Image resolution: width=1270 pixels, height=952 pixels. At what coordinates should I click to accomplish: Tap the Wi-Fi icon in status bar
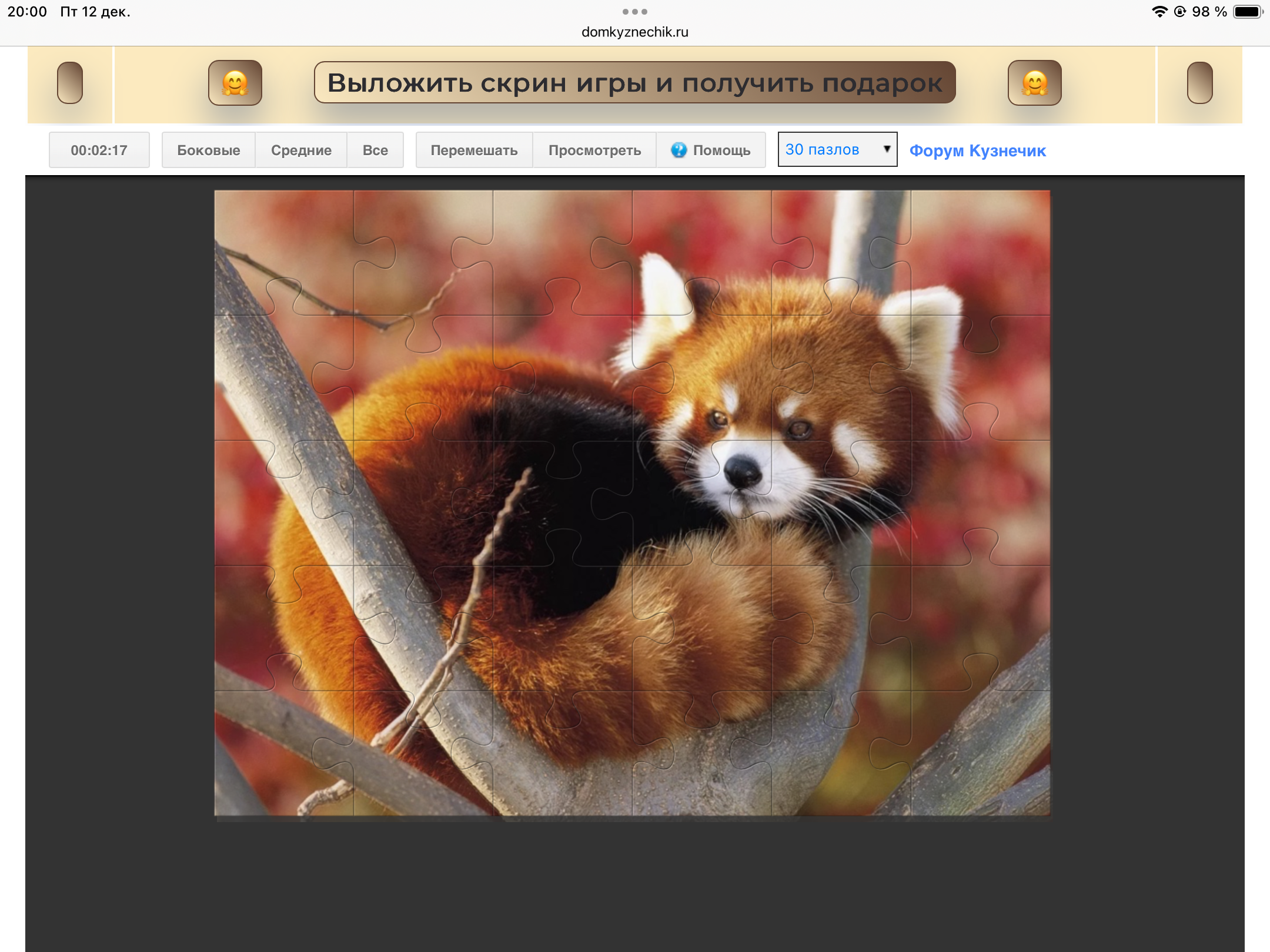coord(1159,12)
